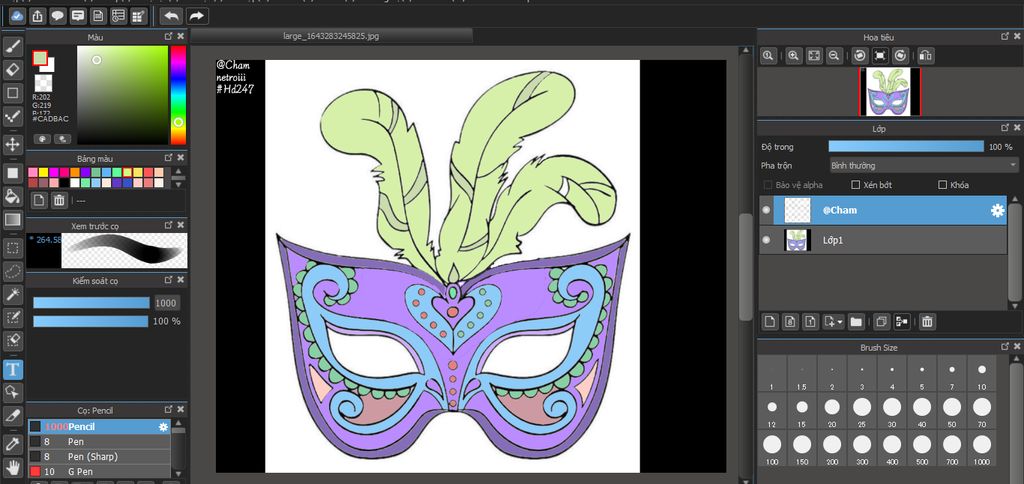Image resolution: width=1024 pixels, height=484 pixels.
Task: Delete layer with trash icon
Action: pyautogui.click(x=927, y=322)
